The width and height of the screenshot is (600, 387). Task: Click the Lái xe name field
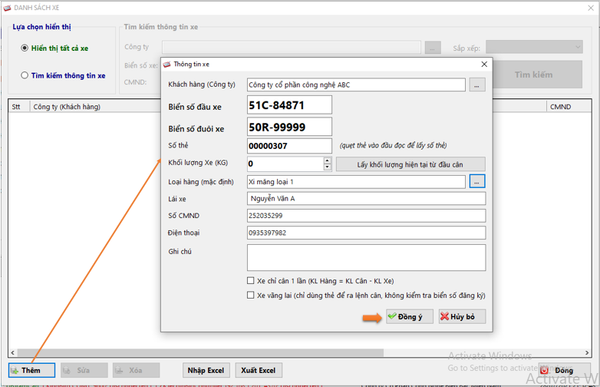pos(366,198)
